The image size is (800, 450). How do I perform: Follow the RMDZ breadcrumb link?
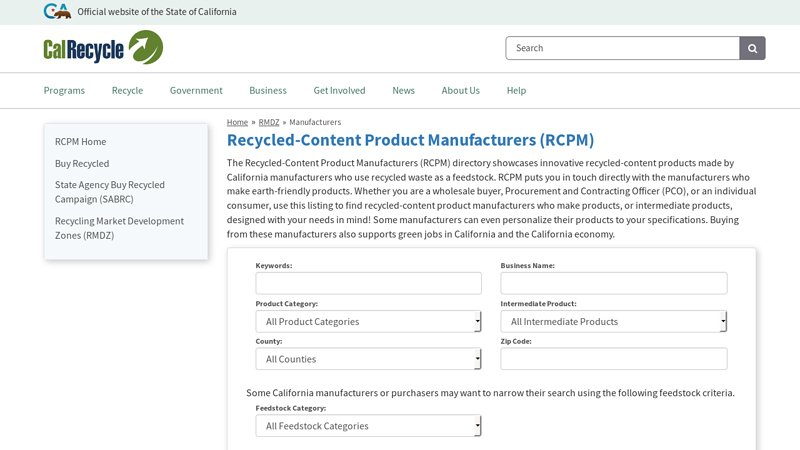(269, 122)
